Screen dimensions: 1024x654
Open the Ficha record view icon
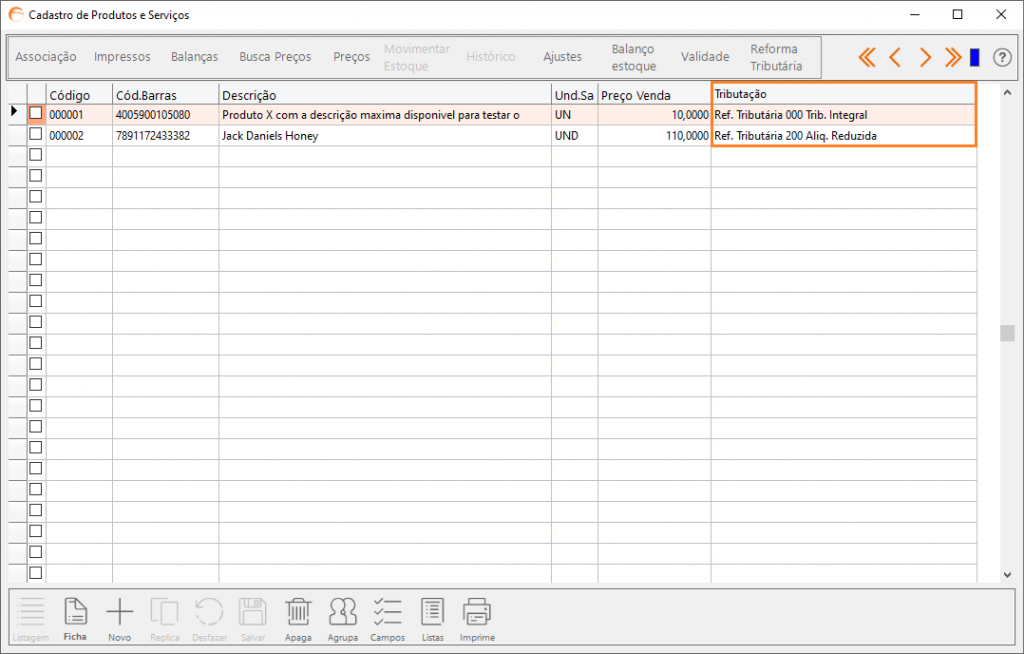[76, 612]
